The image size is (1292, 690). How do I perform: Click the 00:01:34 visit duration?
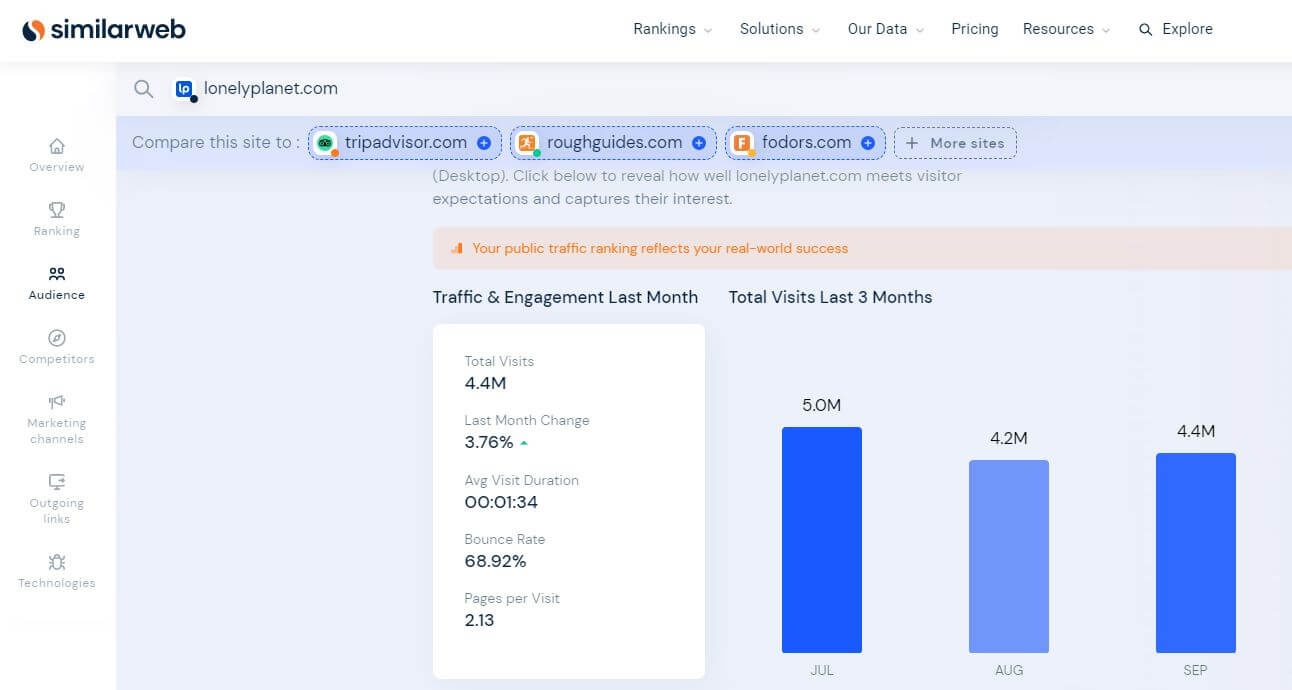pyautogui.click(x=501, y=502)
